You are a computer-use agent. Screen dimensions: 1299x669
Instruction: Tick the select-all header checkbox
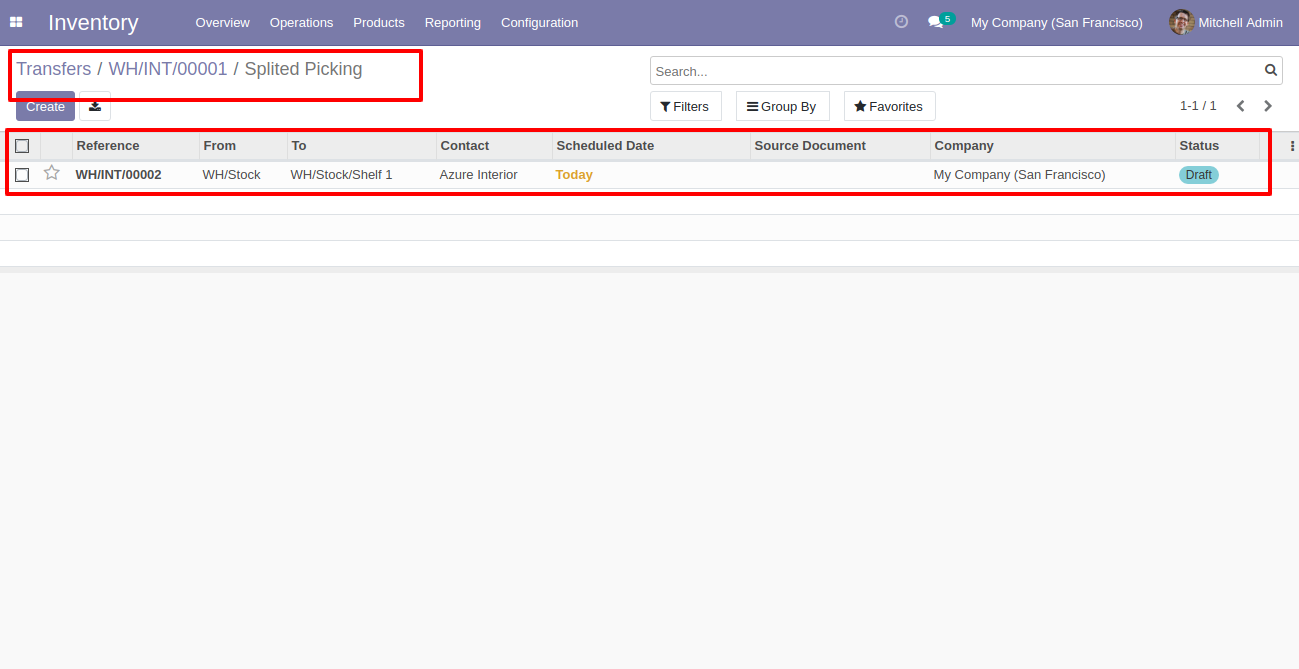coord(22,146)
